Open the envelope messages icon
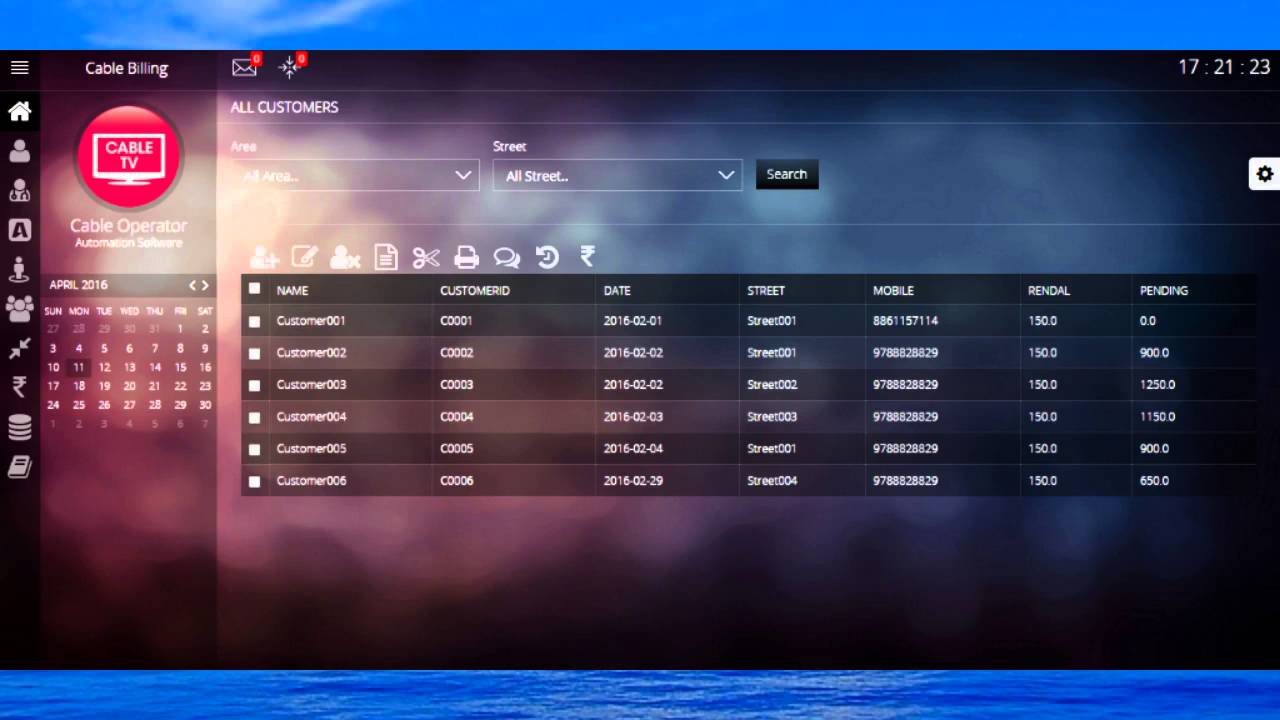 (x=244, y=67)
